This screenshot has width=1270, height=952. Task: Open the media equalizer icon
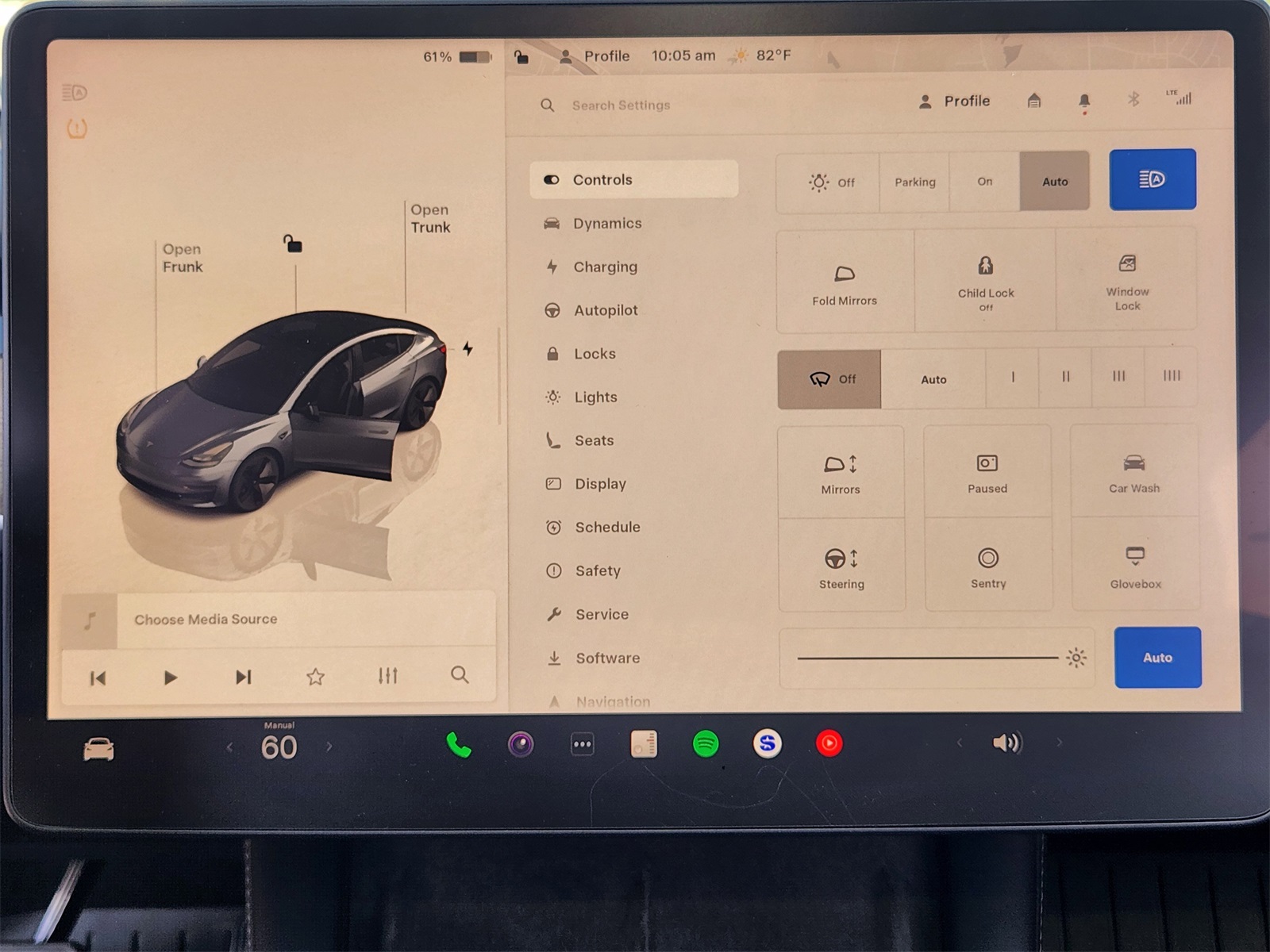tap(387, 676)
